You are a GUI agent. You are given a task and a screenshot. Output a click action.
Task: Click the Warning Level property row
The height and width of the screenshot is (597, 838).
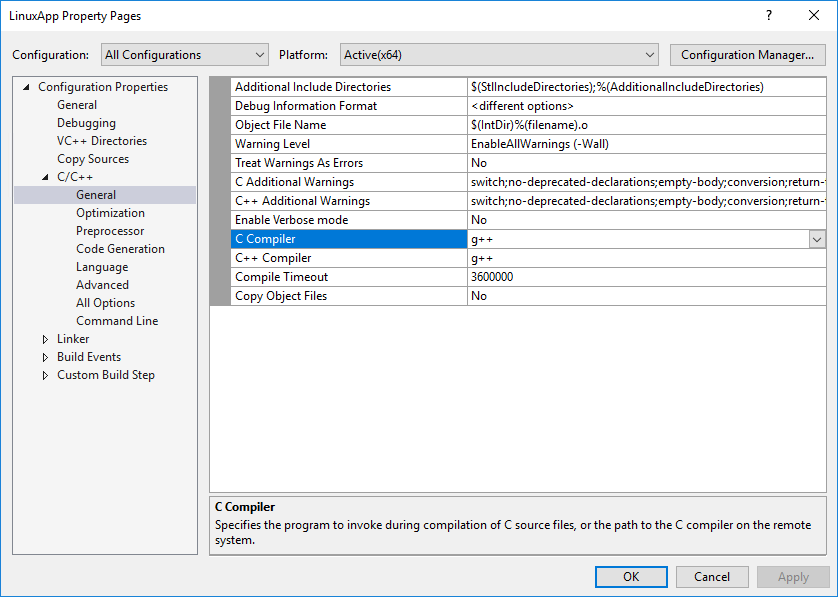[x=348, y=144]
